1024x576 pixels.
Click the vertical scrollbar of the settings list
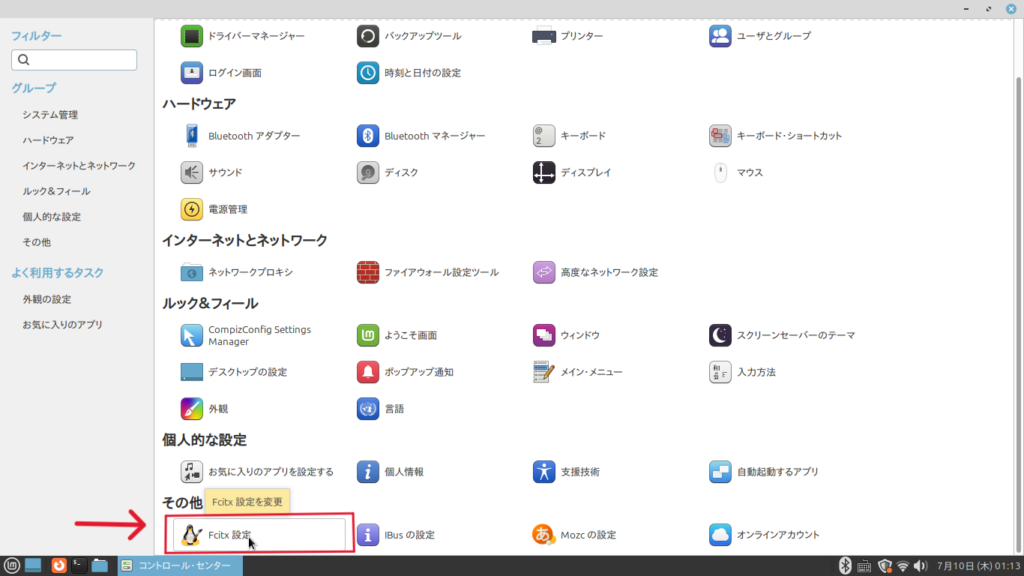[1018, 313]
